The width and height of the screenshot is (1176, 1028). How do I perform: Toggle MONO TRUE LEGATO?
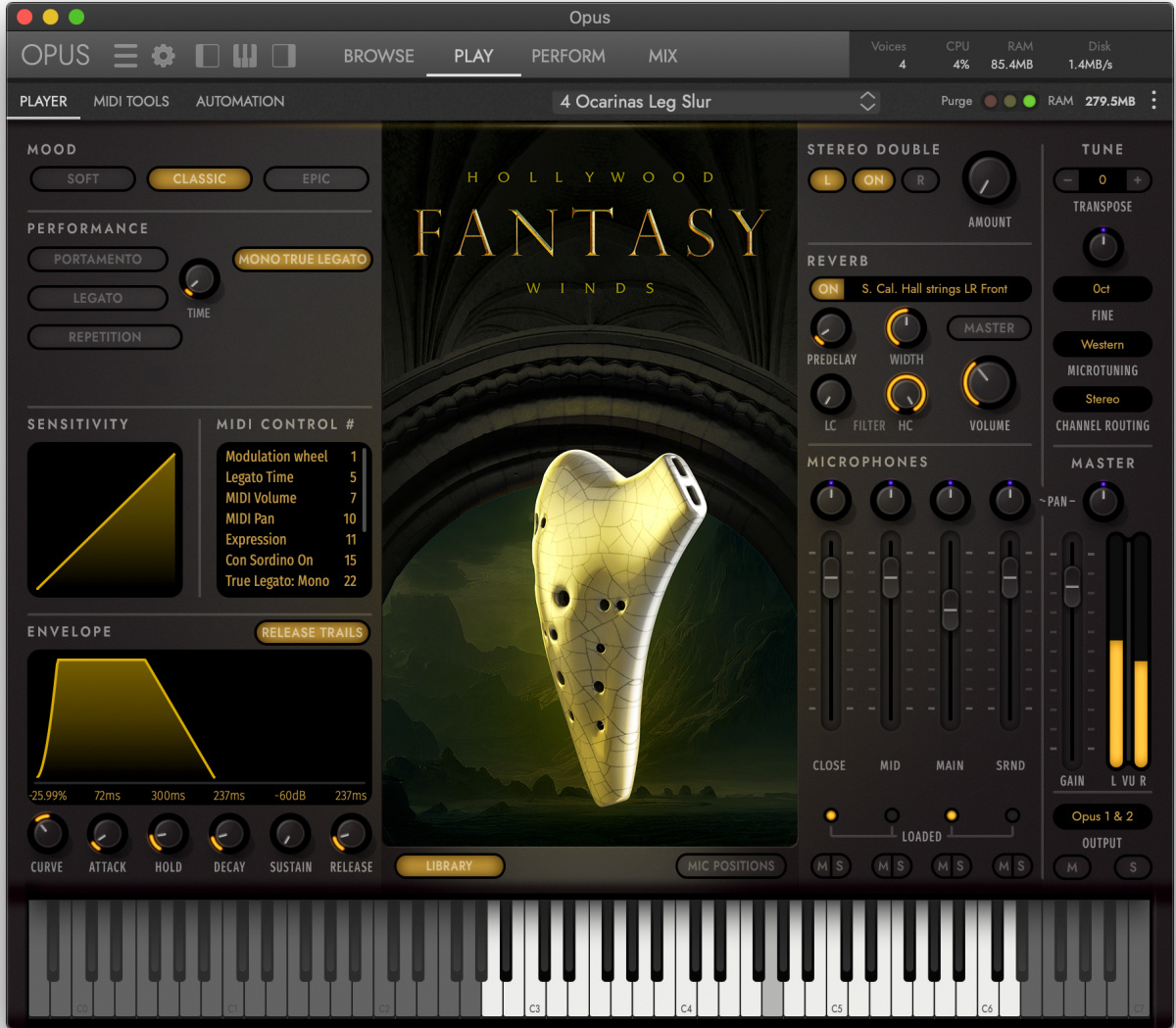[302, 259]
